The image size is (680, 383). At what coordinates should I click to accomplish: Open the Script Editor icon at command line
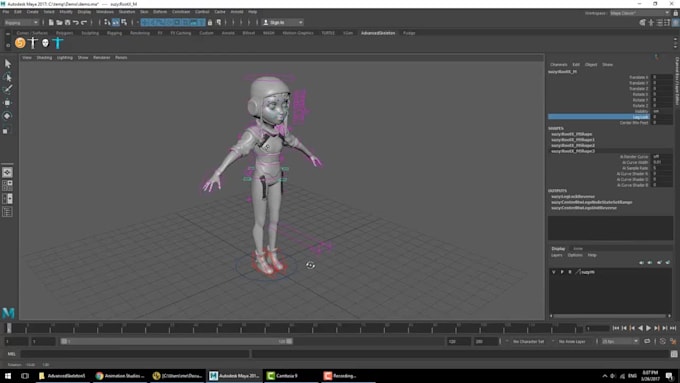coord(674,354)
